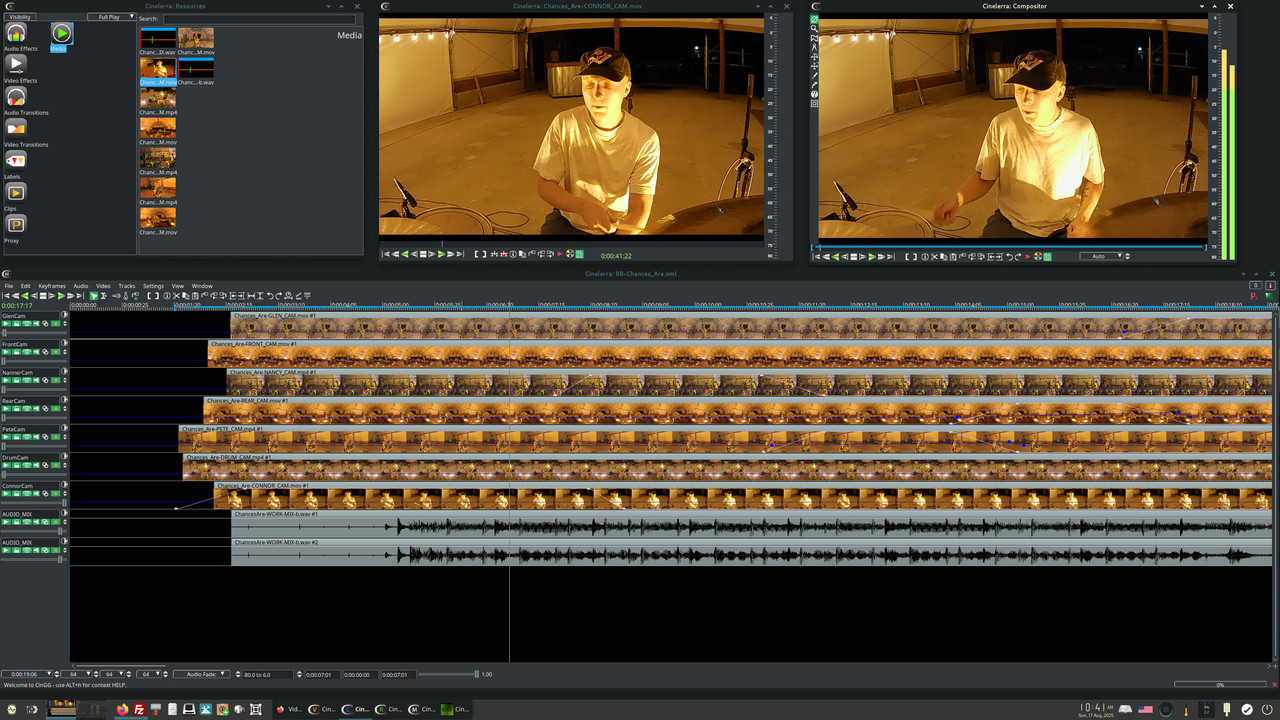Expand GlenCam track with its arrow control
The image size is (1280, 720).
point(65,323)
